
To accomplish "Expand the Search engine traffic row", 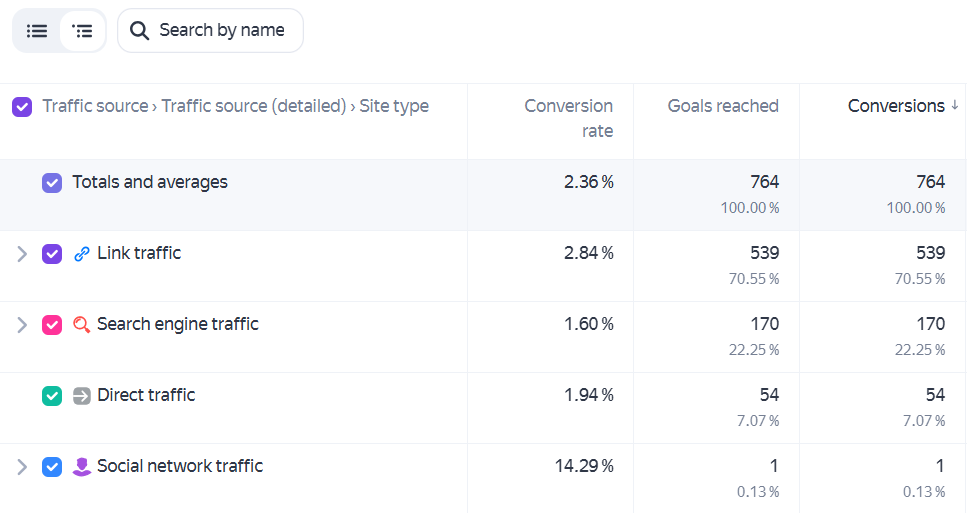I will [22, 325].
